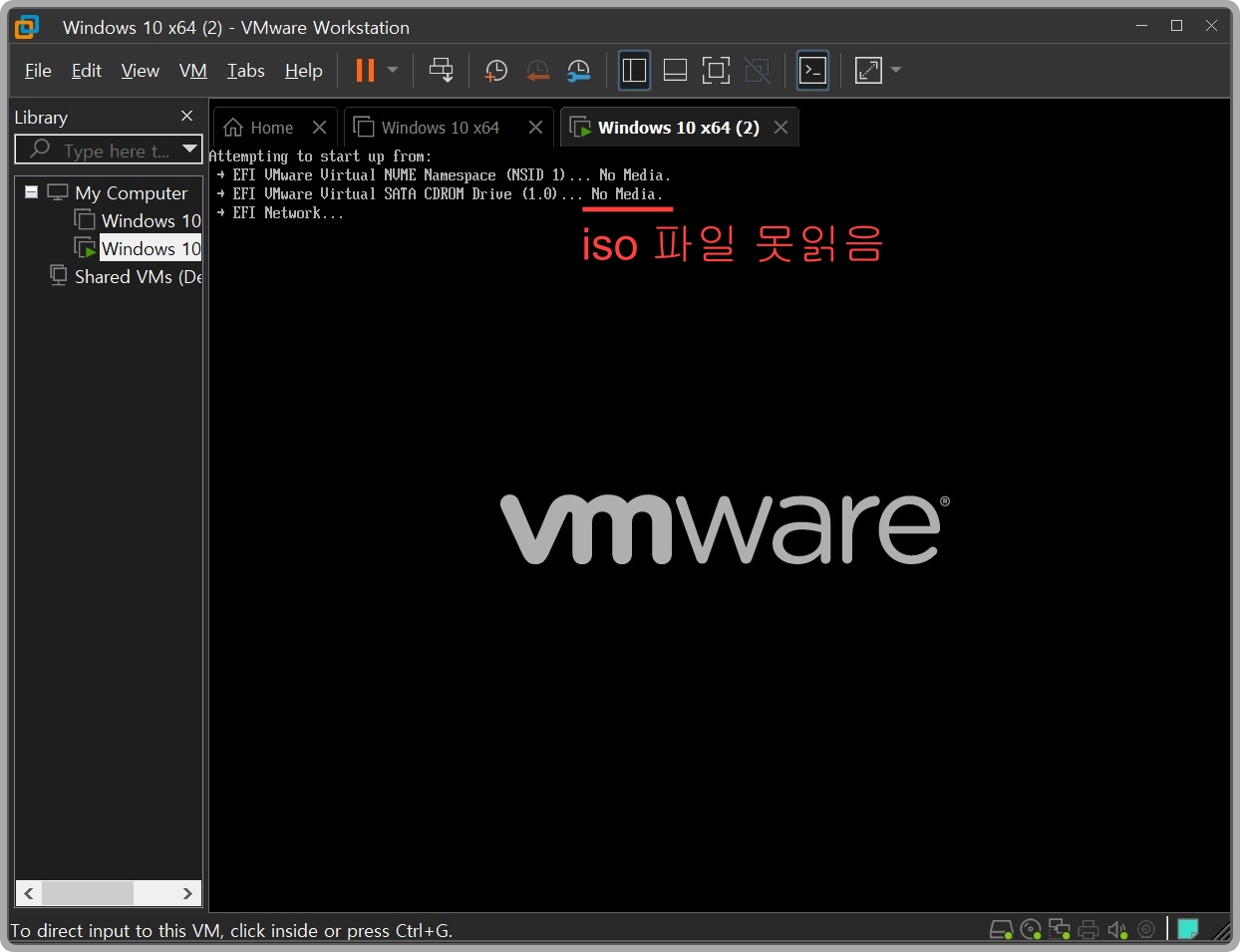1240x952 pixels.
Task: Toggle the library sidebar view icon
Action: (x=634, y=70)
